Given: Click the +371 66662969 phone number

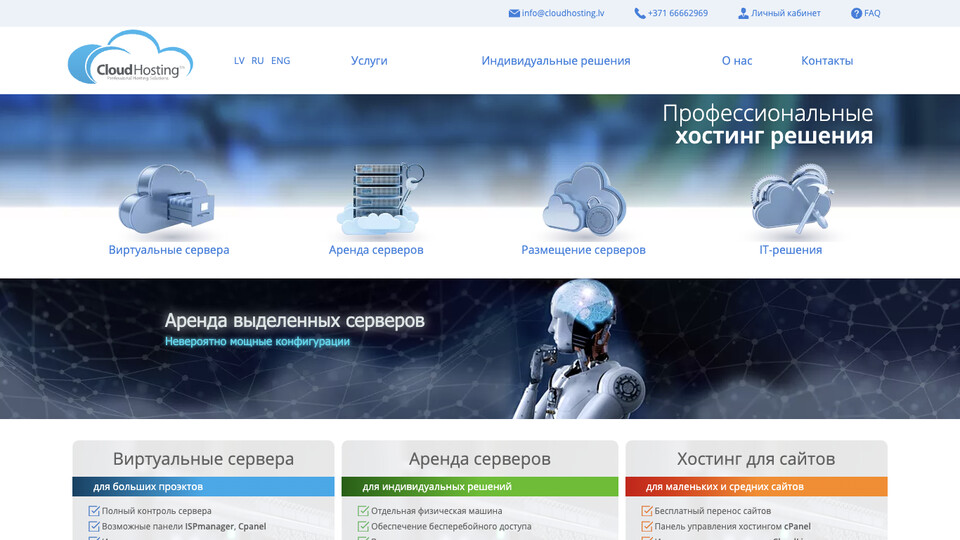Looking at the screenshot, I should click(678, 13).
